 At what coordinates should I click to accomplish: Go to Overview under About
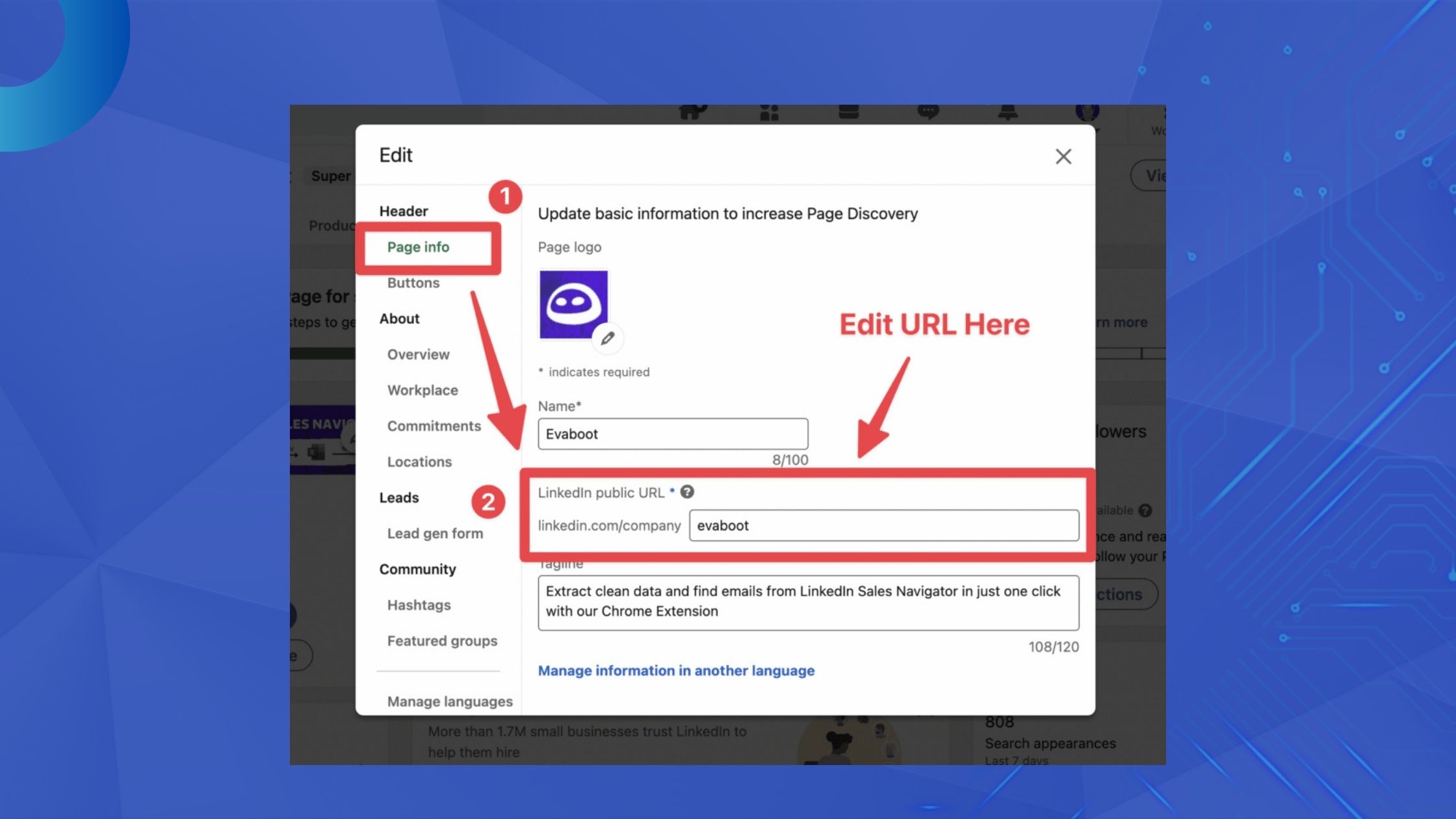coord(418,354)
